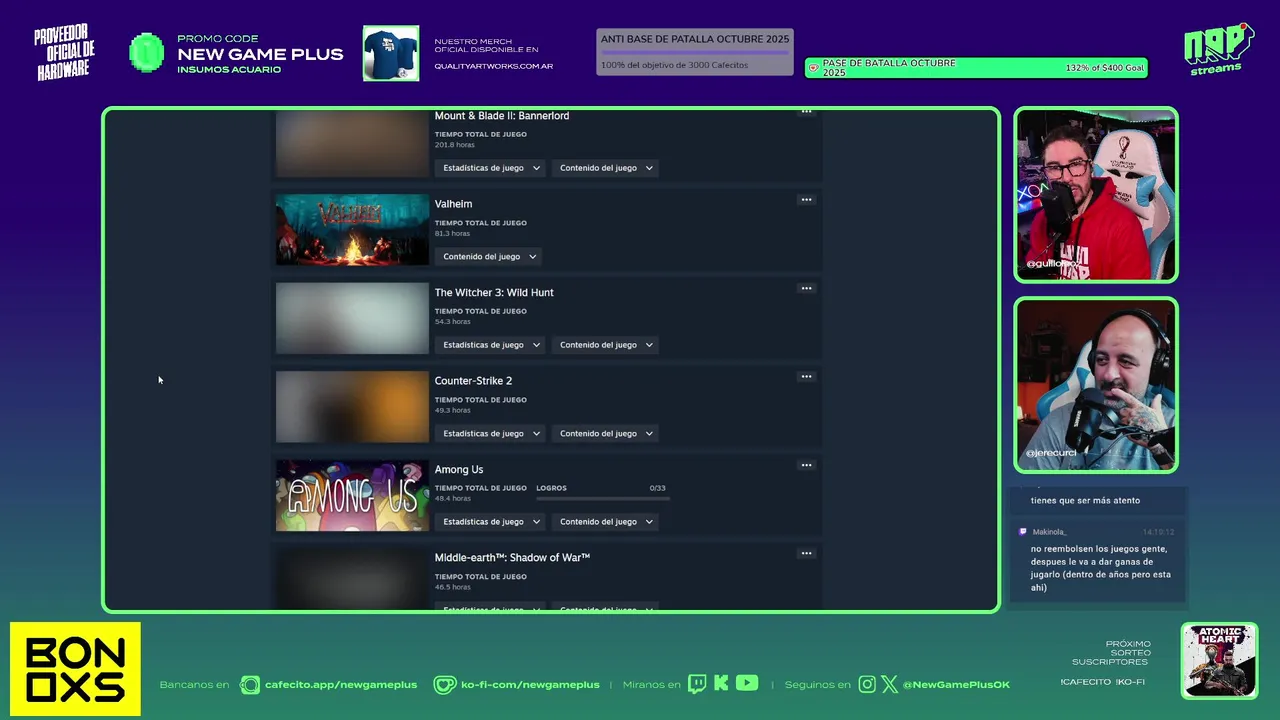Click the Twitch icon in the bottom bar
The image size is (1280, 720).
[x=696, y=684]
